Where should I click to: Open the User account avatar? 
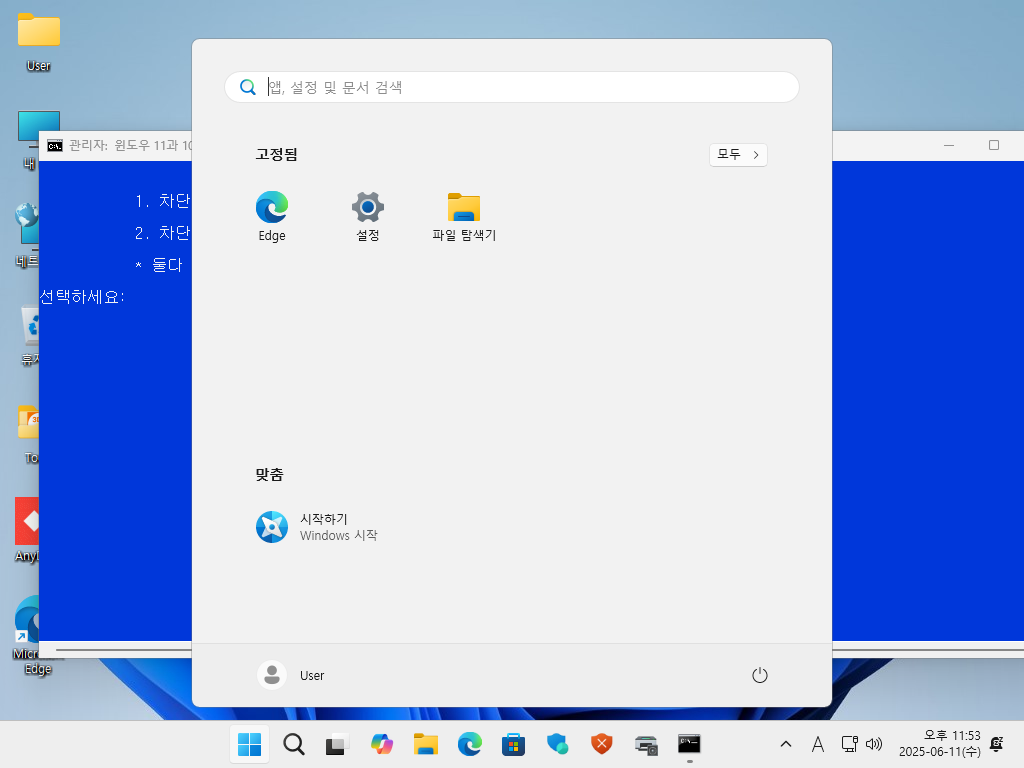[272, 675]
